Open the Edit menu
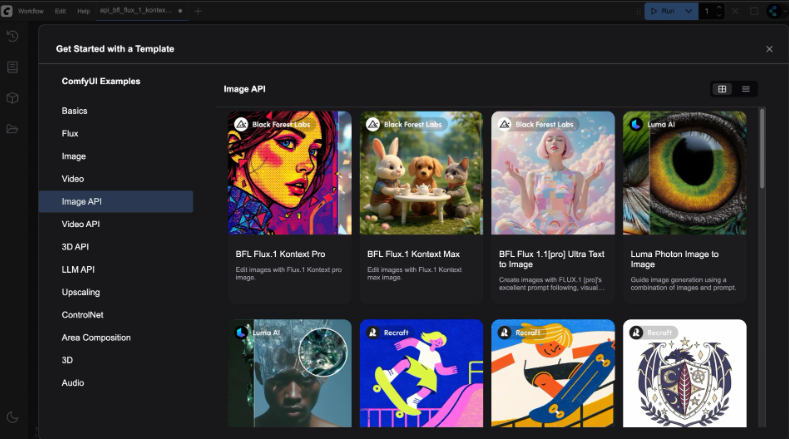The height and width of the screenshot is (439, 789). coord(60,11)
